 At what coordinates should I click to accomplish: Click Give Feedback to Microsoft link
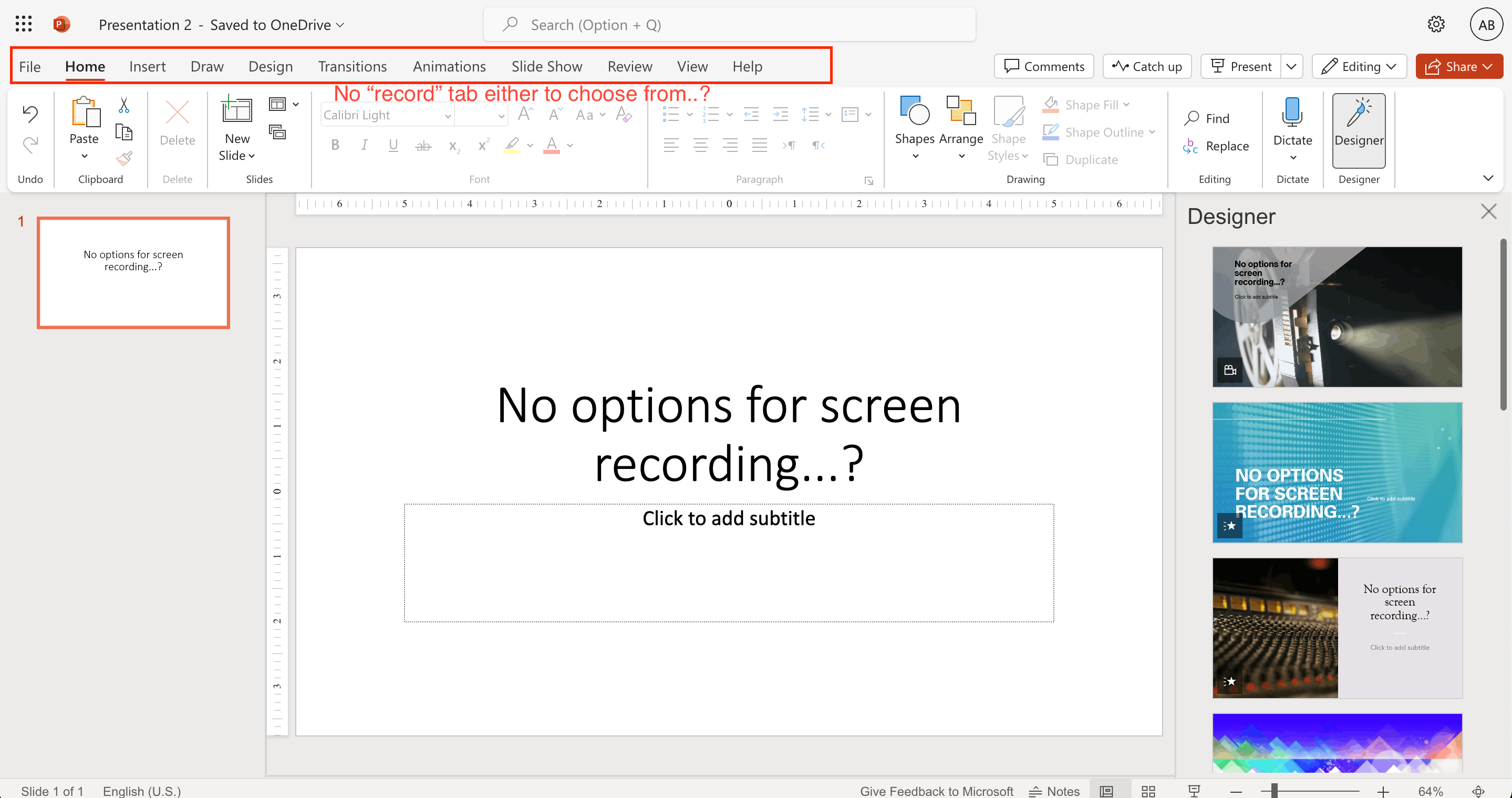pyautogui.click(x=936, y=791)
